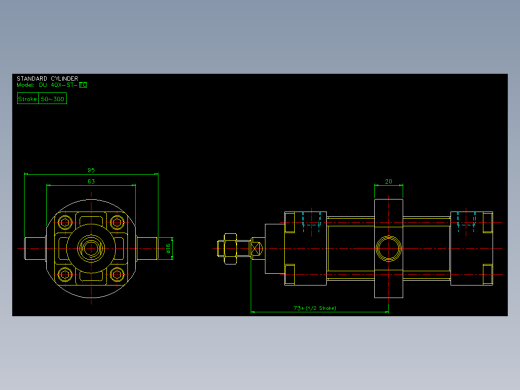Click the 'Stroke' table cell

[x=28, y=99]
